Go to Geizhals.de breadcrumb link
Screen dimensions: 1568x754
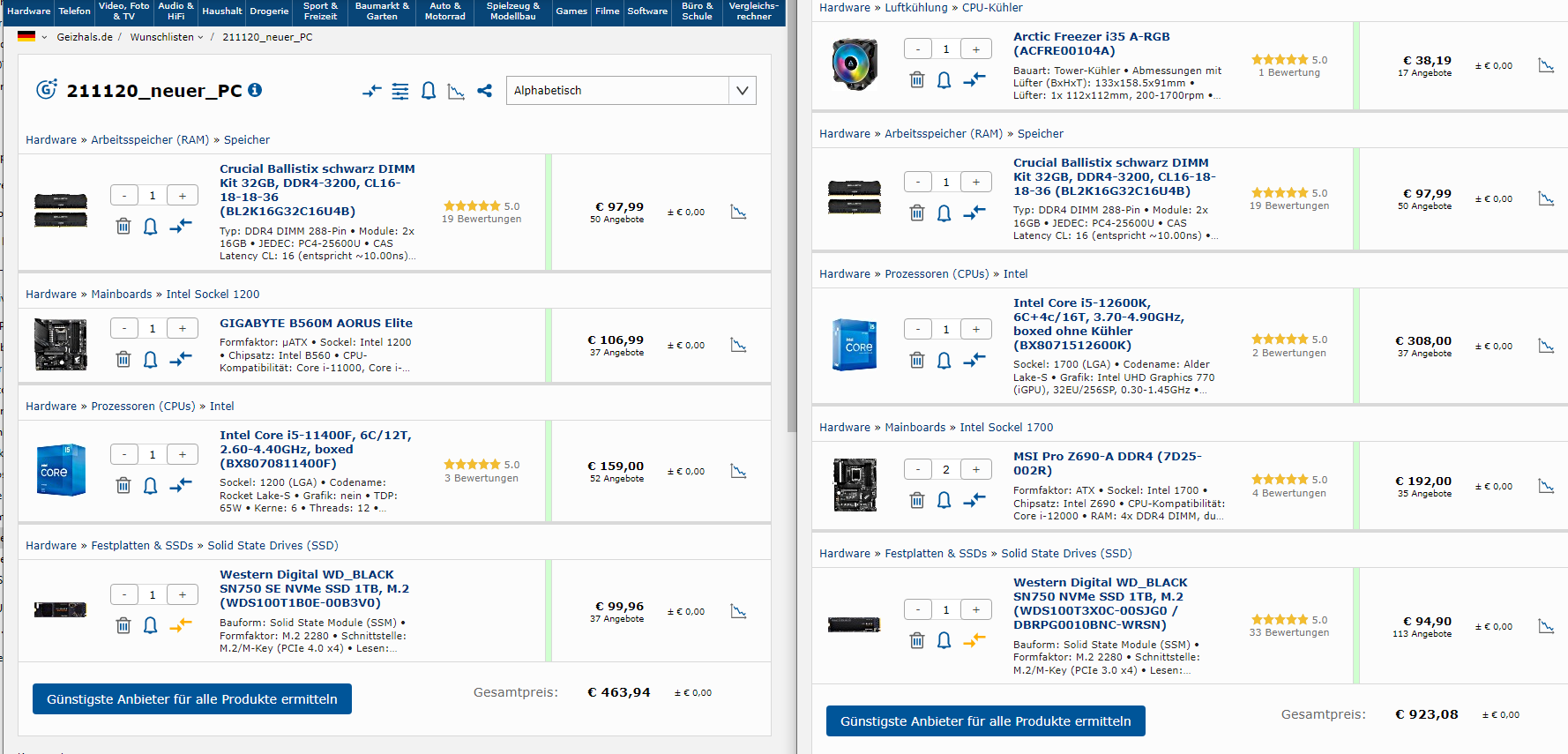click(x=85, y=37)
